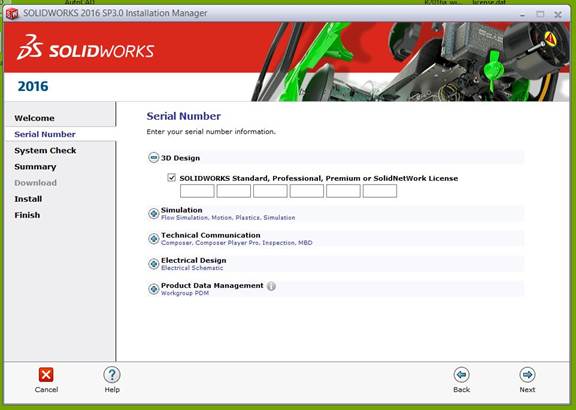This screenshot has height=410, width=576.
Task: Expand the Product Data Management section
Action: tap(153, 289)
